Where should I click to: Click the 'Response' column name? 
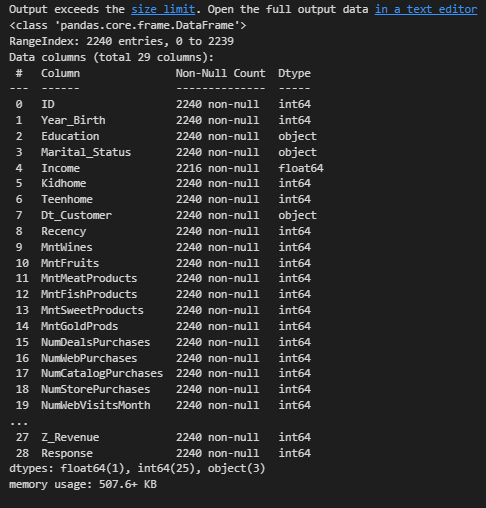point(67,453)
